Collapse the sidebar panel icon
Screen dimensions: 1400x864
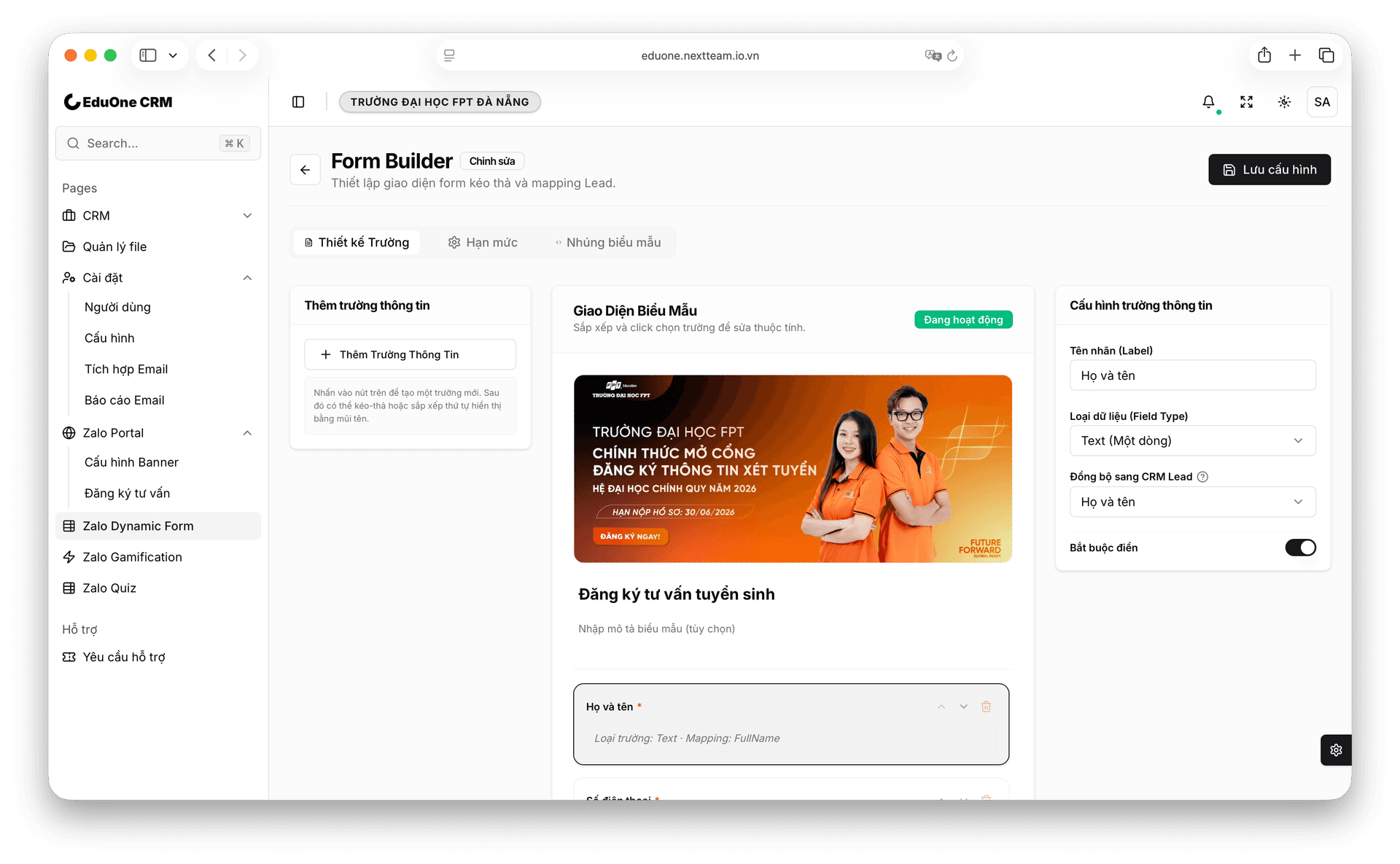(298, 102)
